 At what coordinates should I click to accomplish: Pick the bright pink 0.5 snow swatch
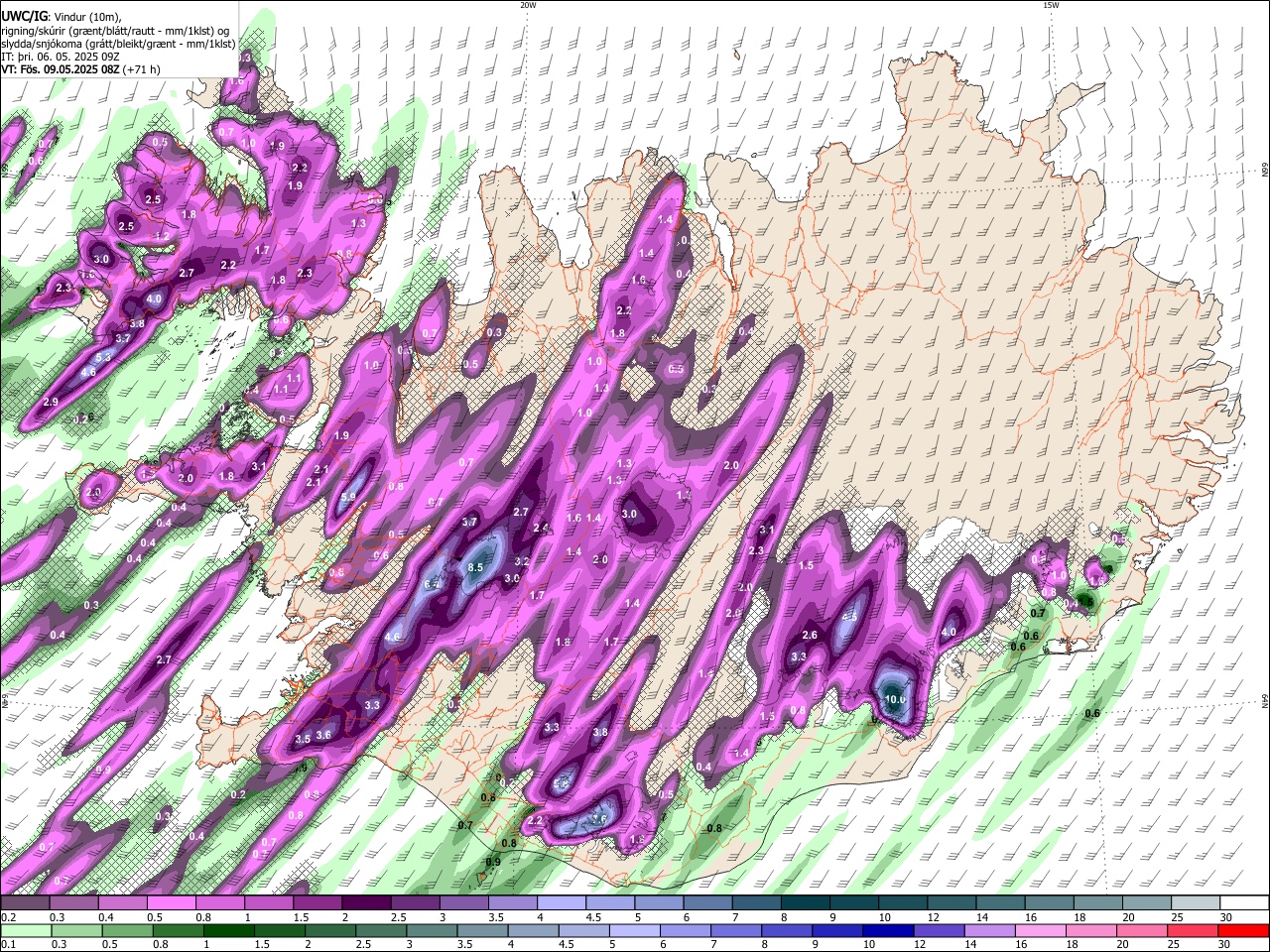(x=171, y=903)
